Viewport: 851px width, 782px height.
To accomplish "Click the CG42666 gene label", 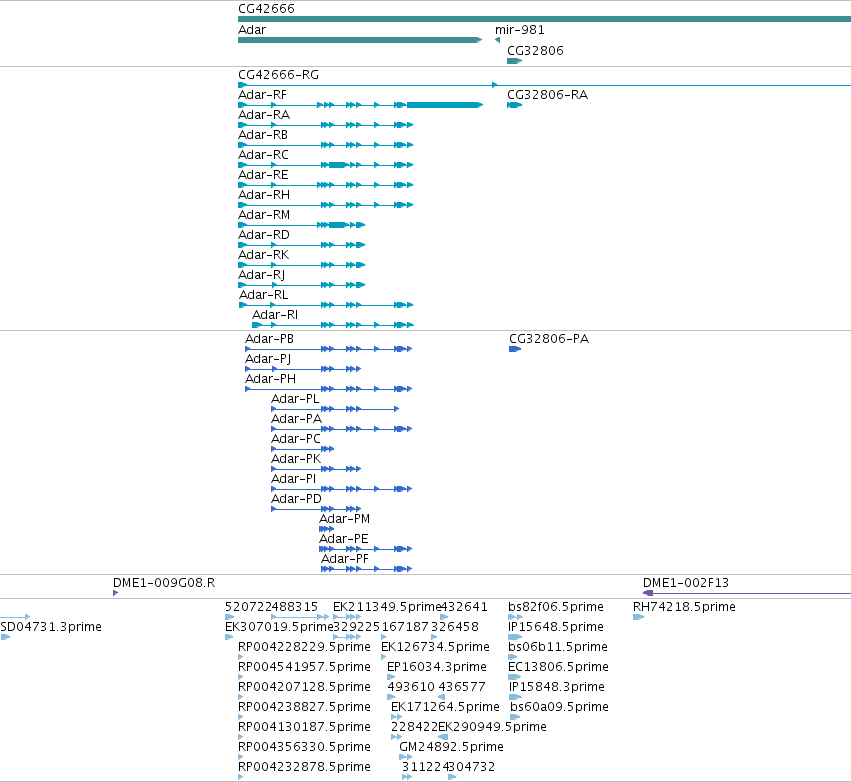I will click(266, 9).
